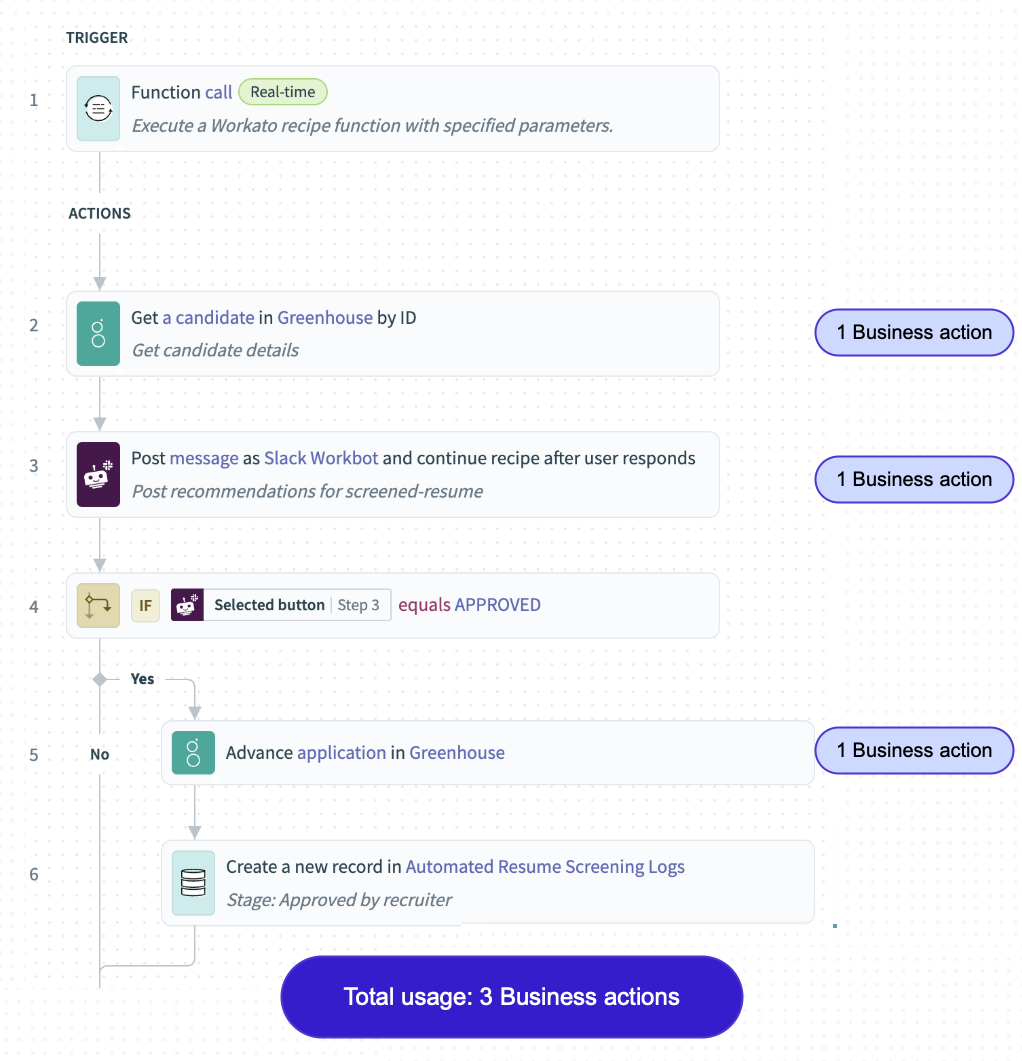Screen dimensions: 1022x1061
Task: Click the database icon on step 6
Action: click(193, 882)
